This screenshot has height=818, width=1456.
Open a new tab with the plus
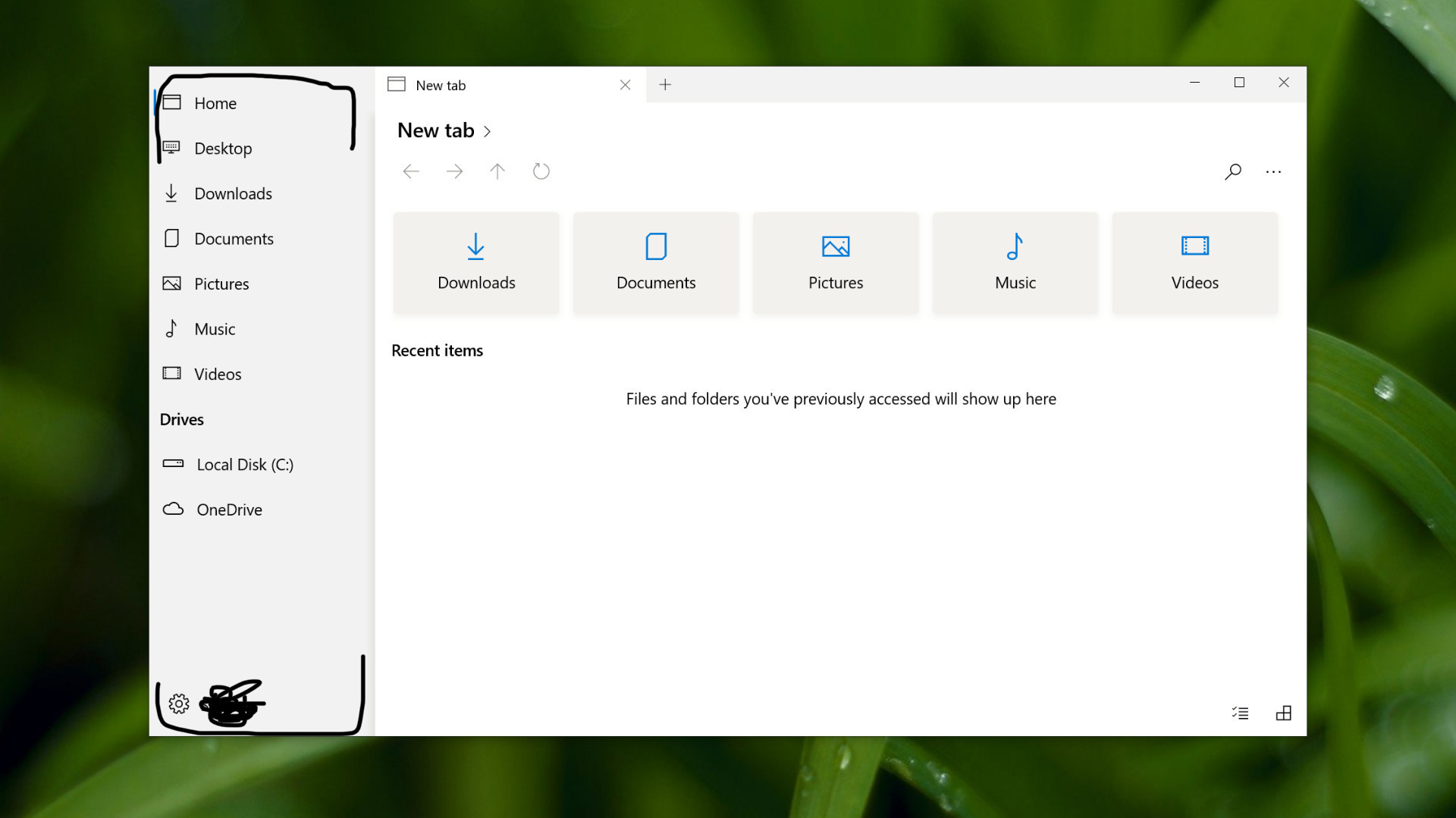click(665, 84)
